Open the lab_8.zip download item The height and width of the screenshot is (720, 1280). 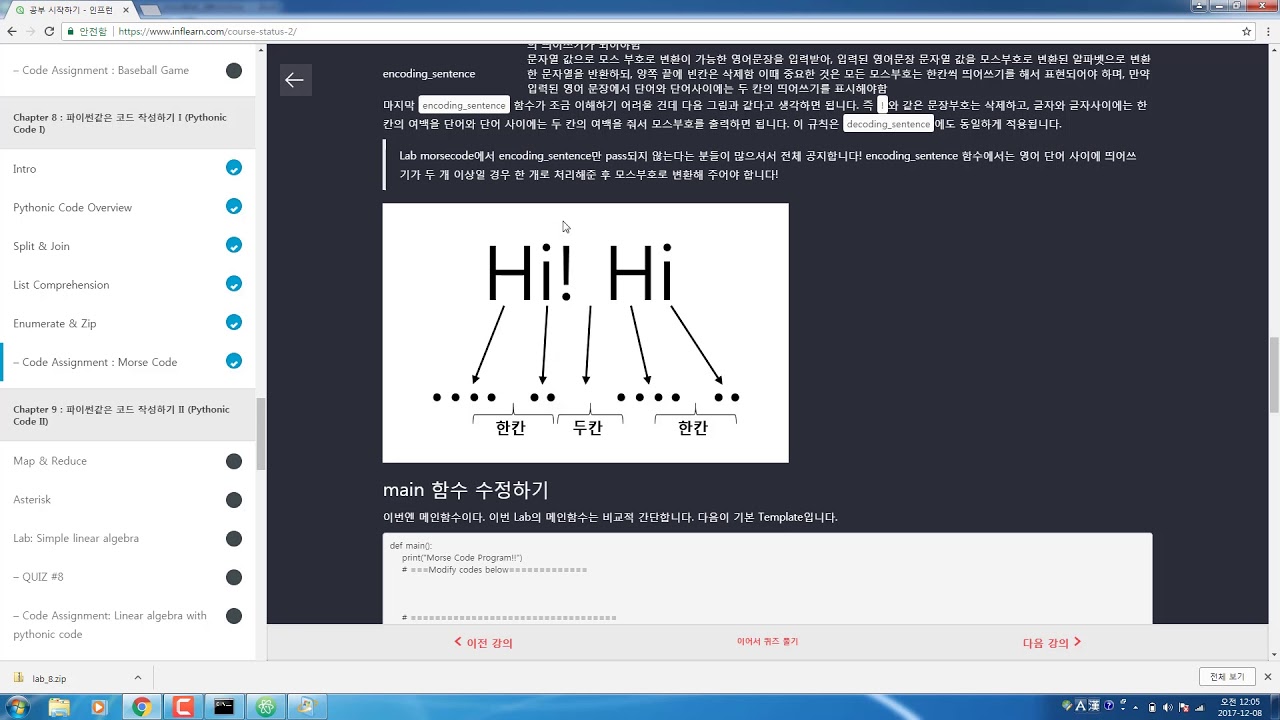[50, 678]
